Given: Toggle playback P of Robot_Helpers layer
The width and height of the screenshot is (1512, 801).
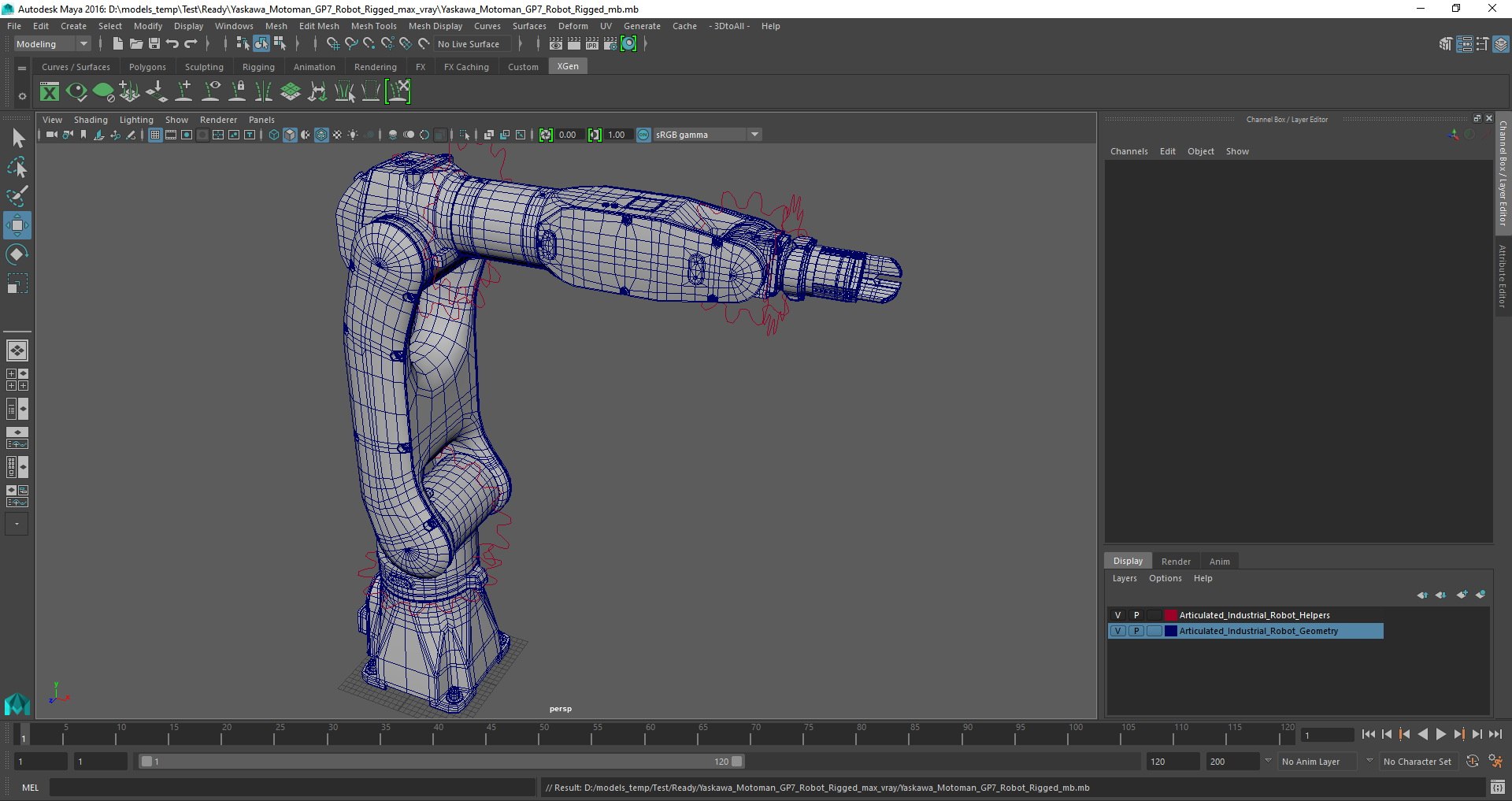Looking at the screenshot, I should click(x=1136, y=615).
